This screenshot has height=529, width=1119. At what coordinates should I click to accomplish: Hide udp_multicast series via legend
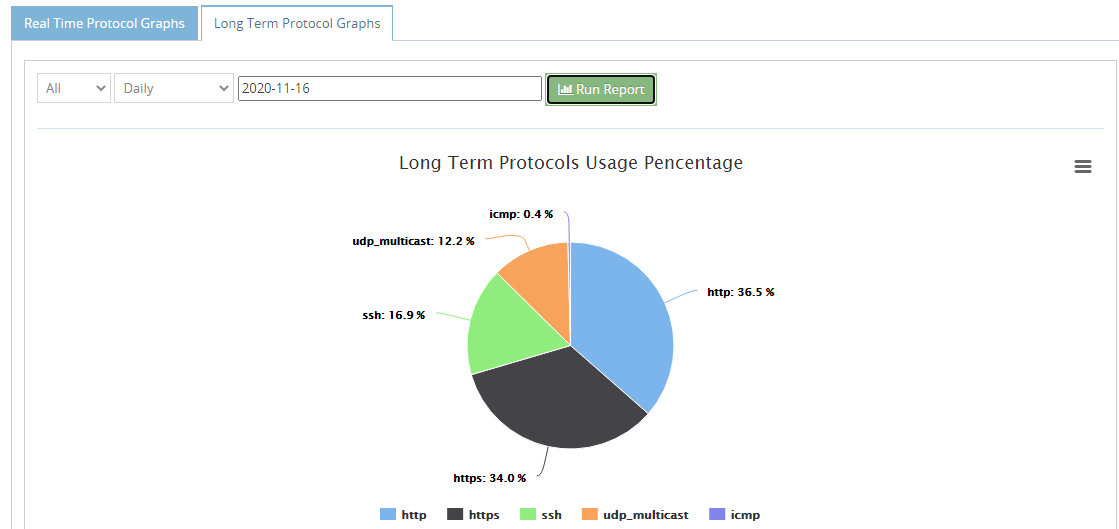pyautogui.click(x=635, y=515)
